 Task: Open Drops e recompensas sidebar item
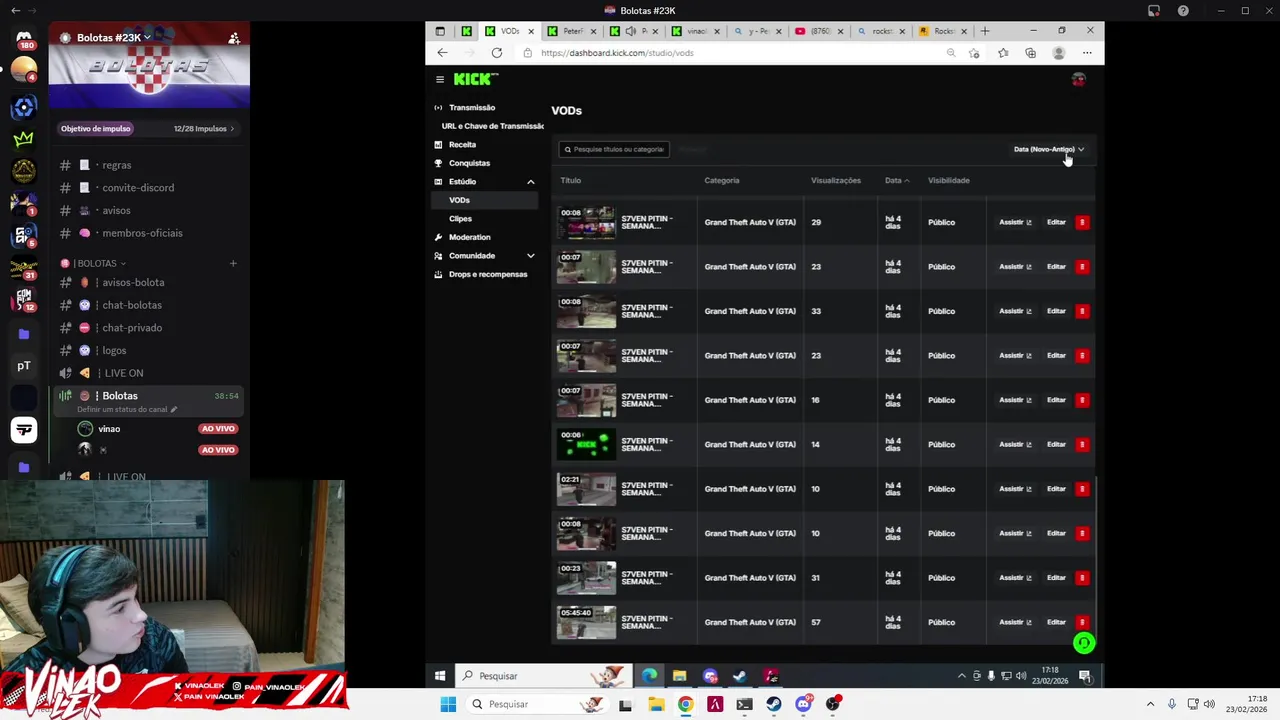pyautogui.click(x=488, y=274)
